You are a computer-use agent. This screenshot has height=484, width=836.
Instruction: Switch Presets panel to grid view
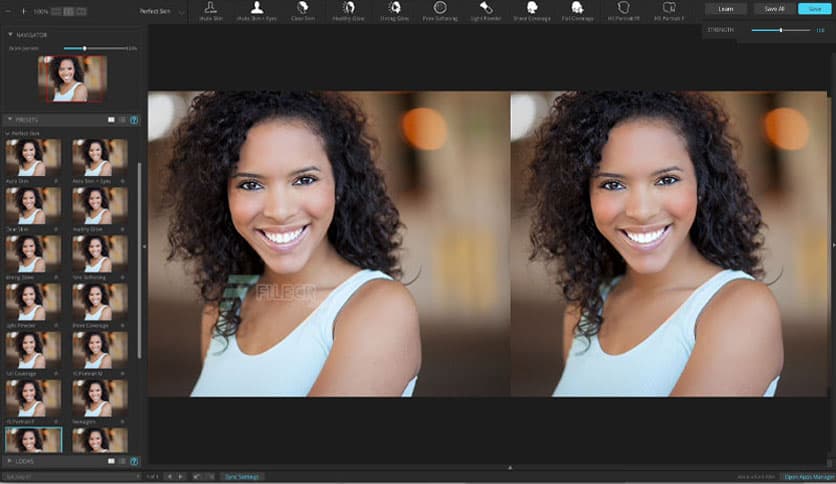pyautogui.click(x=111, y=120)
